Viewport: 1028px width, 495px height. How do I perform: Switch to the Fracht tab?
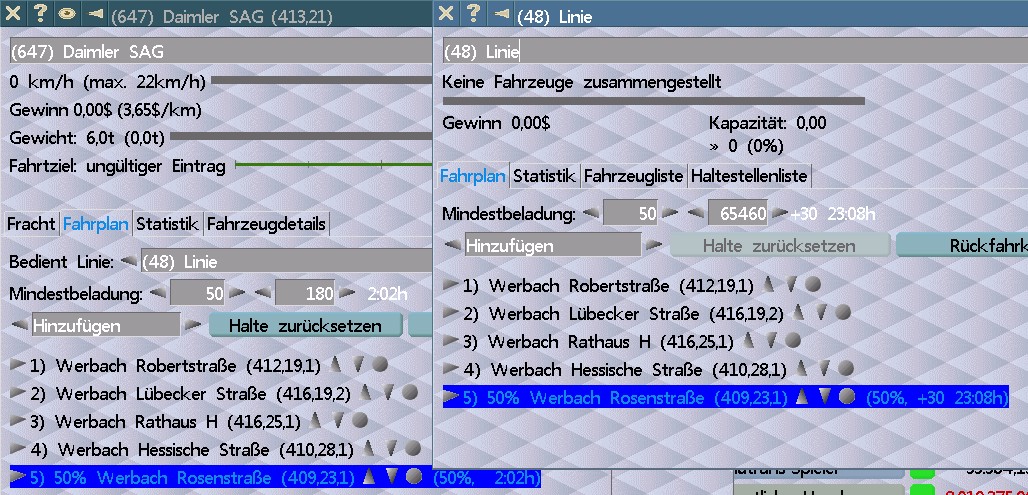pyautogui.click(x=31, y=224)
